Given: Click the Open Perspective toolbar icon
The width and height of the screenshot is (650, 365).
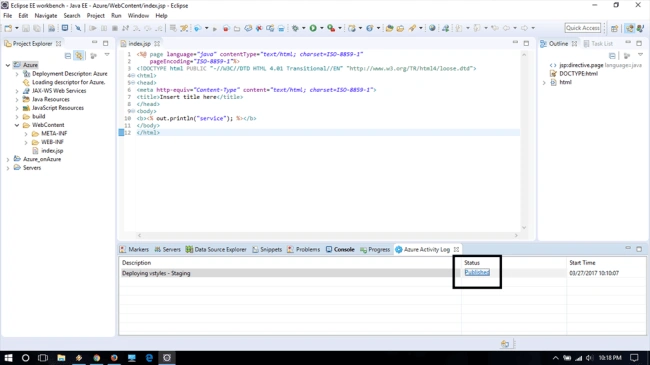Looking at the screenshot, I should tap(614, 28).
